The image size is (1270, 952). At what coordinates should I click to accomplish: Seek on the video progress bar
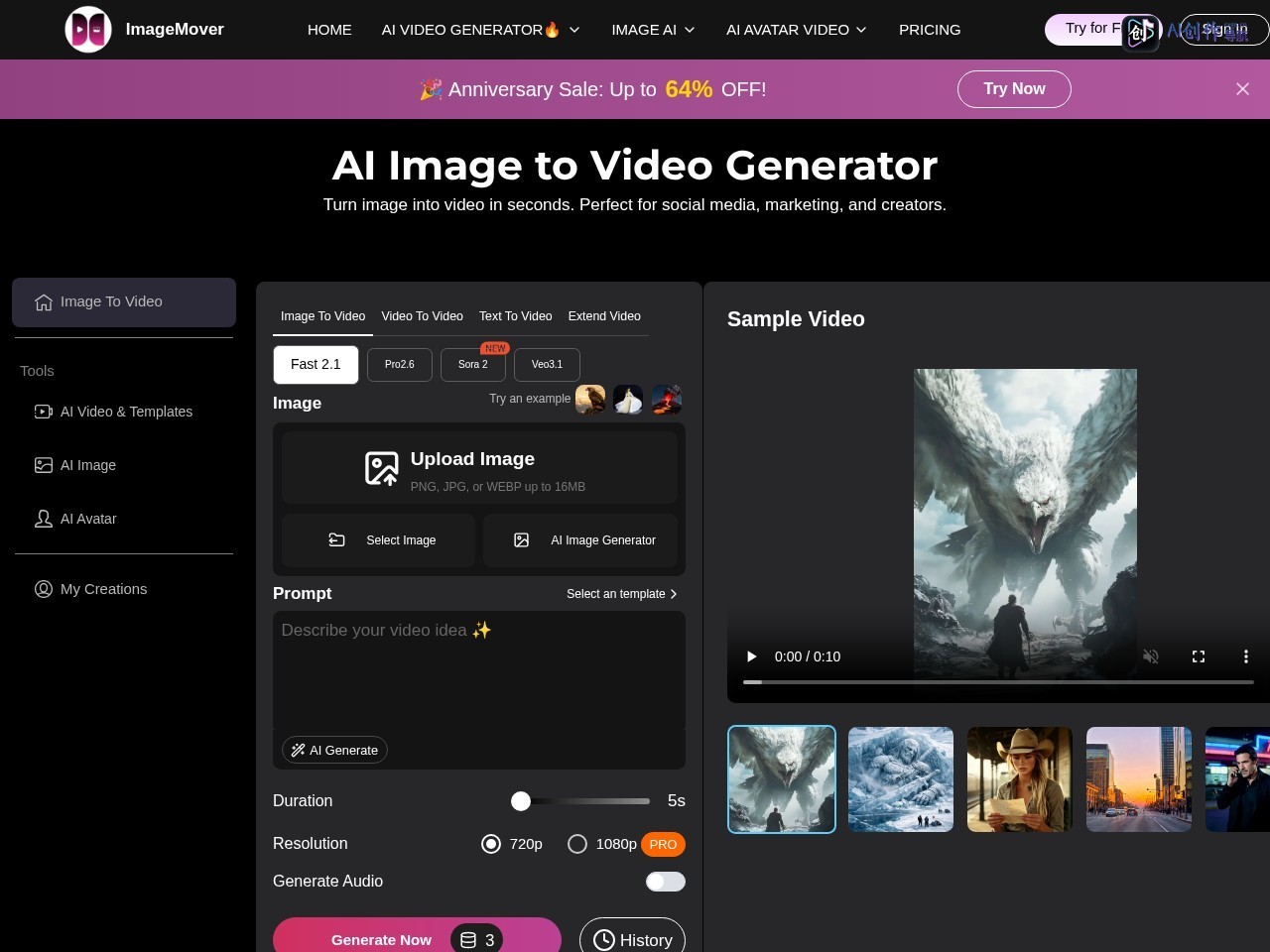coord(998,682)
